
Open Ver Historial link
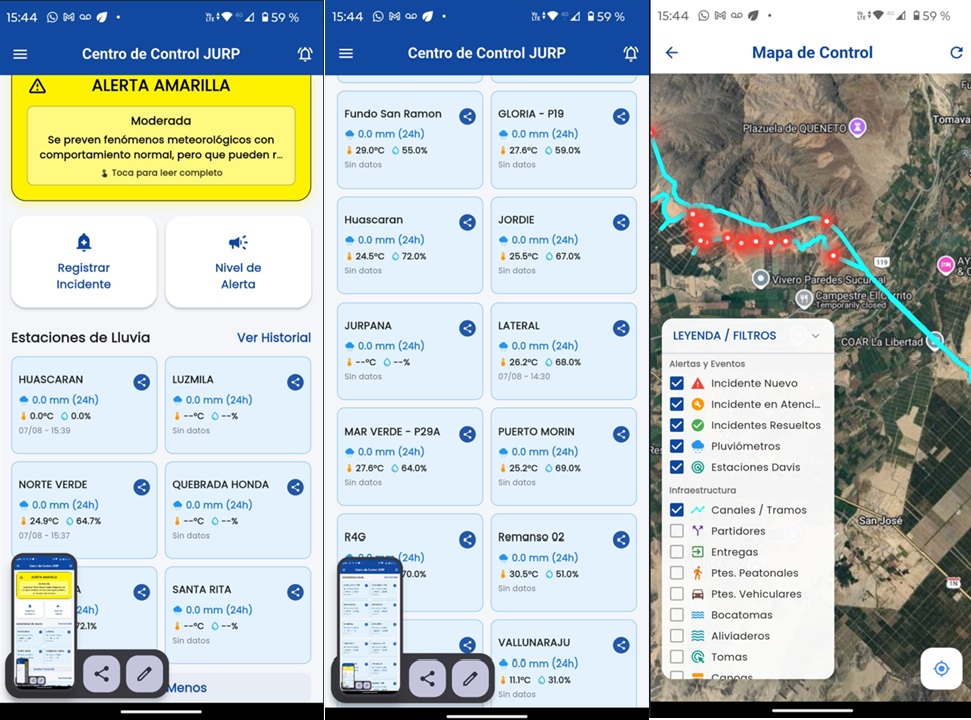click(x=274, y=337)
